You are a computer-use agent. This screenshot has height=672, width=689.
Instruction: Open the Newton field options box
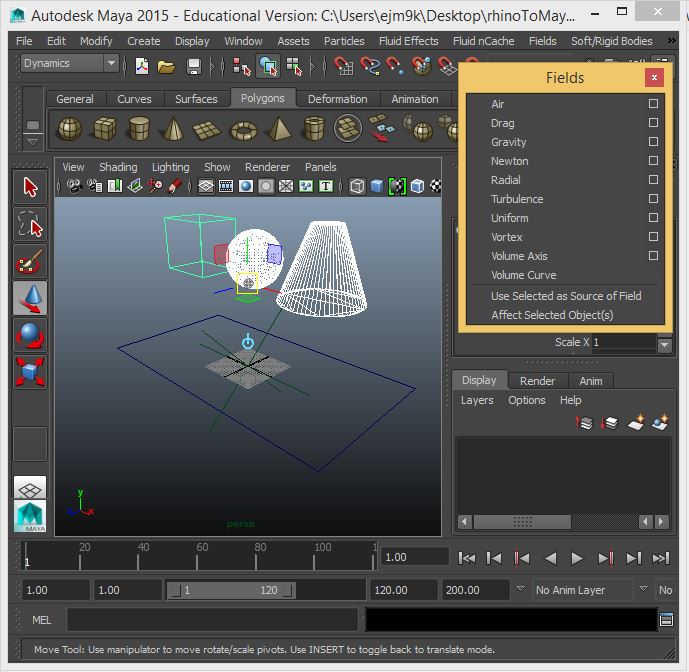pos(653,160)
